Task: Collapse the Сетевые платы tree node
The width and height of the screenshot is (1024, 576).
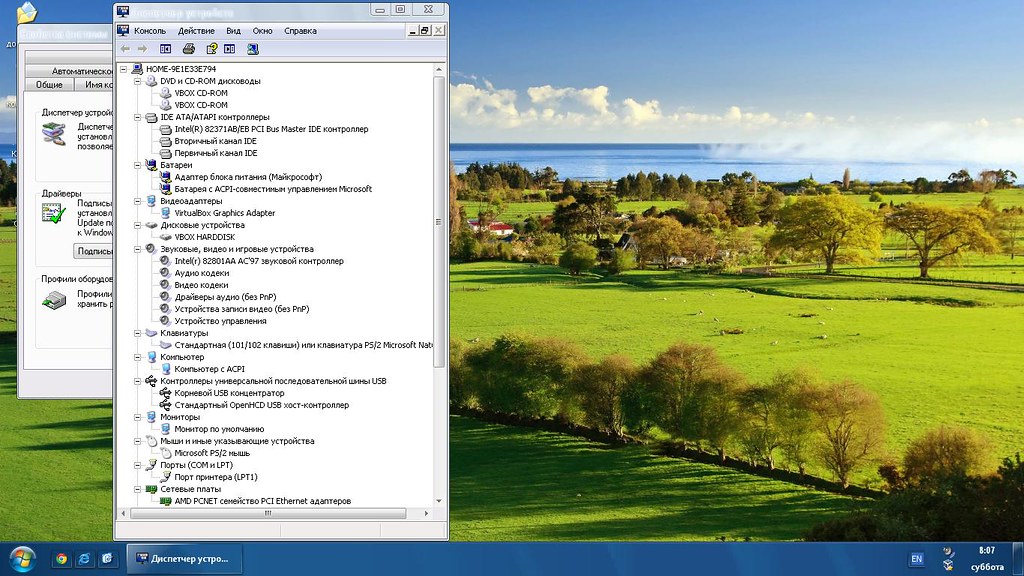Action: pyautogui.click(x=138, y=489)
